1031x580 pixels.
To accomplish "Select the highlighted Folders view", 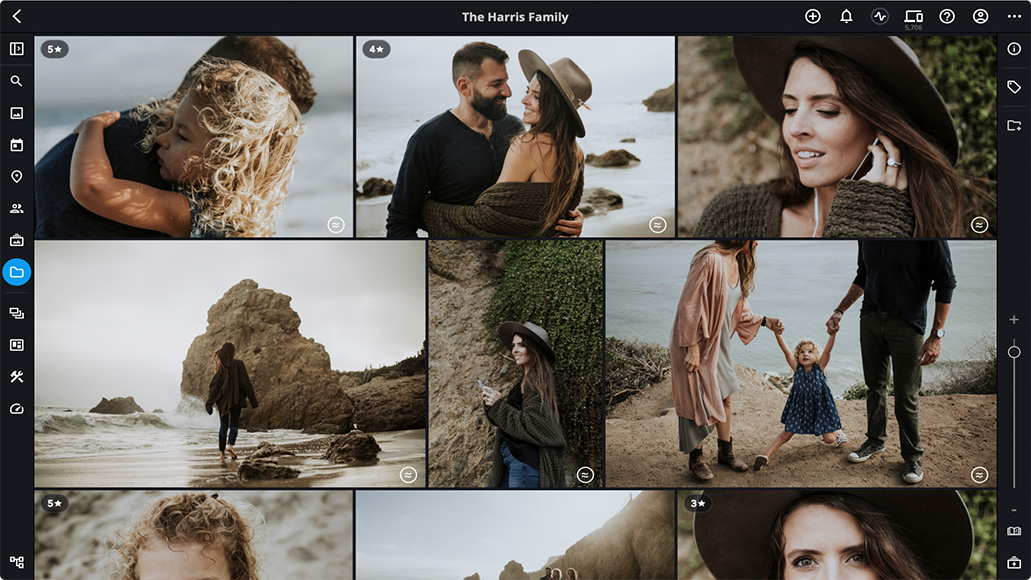I will [16, 272].
